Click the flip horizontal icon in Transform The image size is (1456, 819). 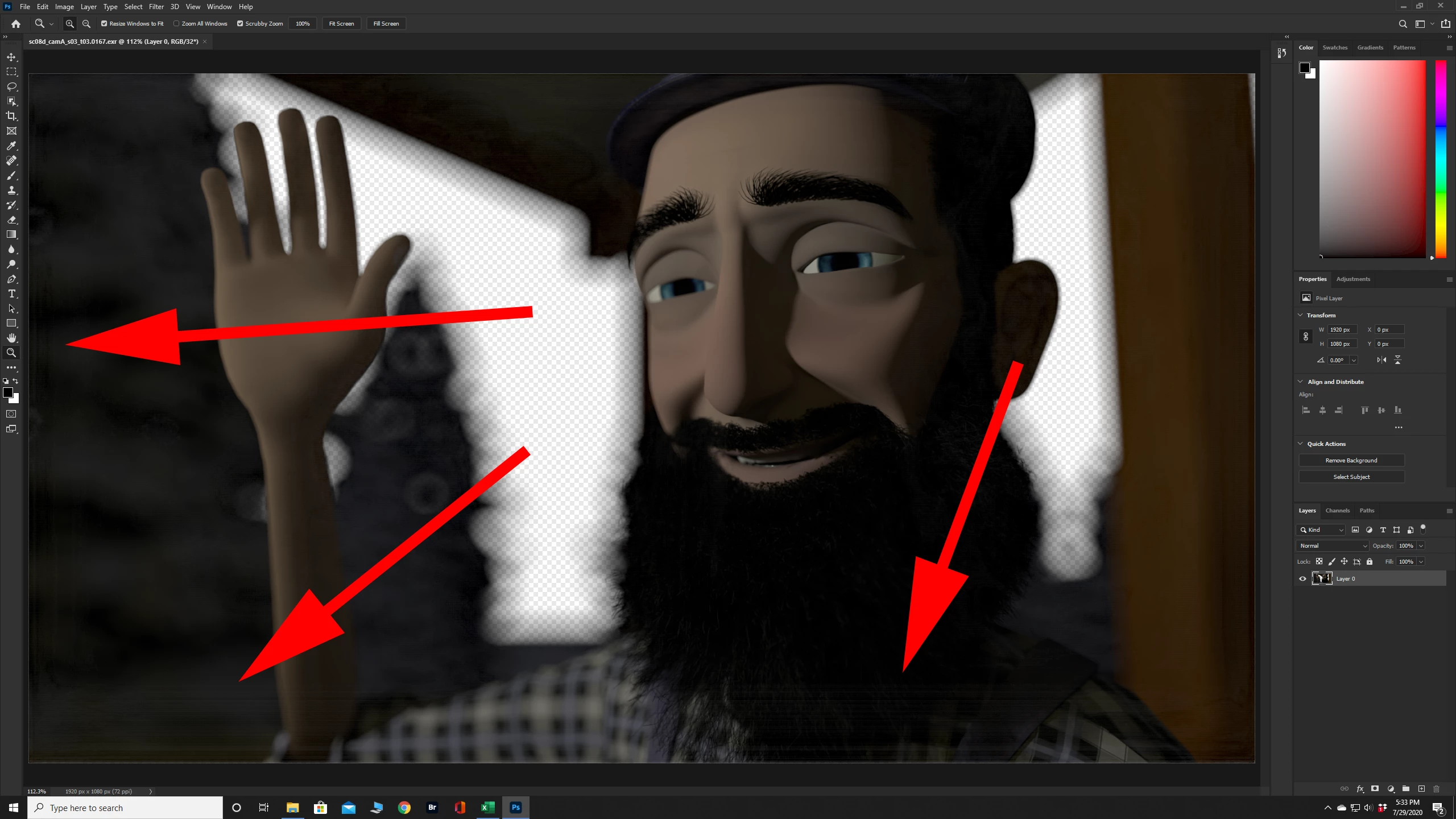pyautogui.click(x=1381, y=360)
